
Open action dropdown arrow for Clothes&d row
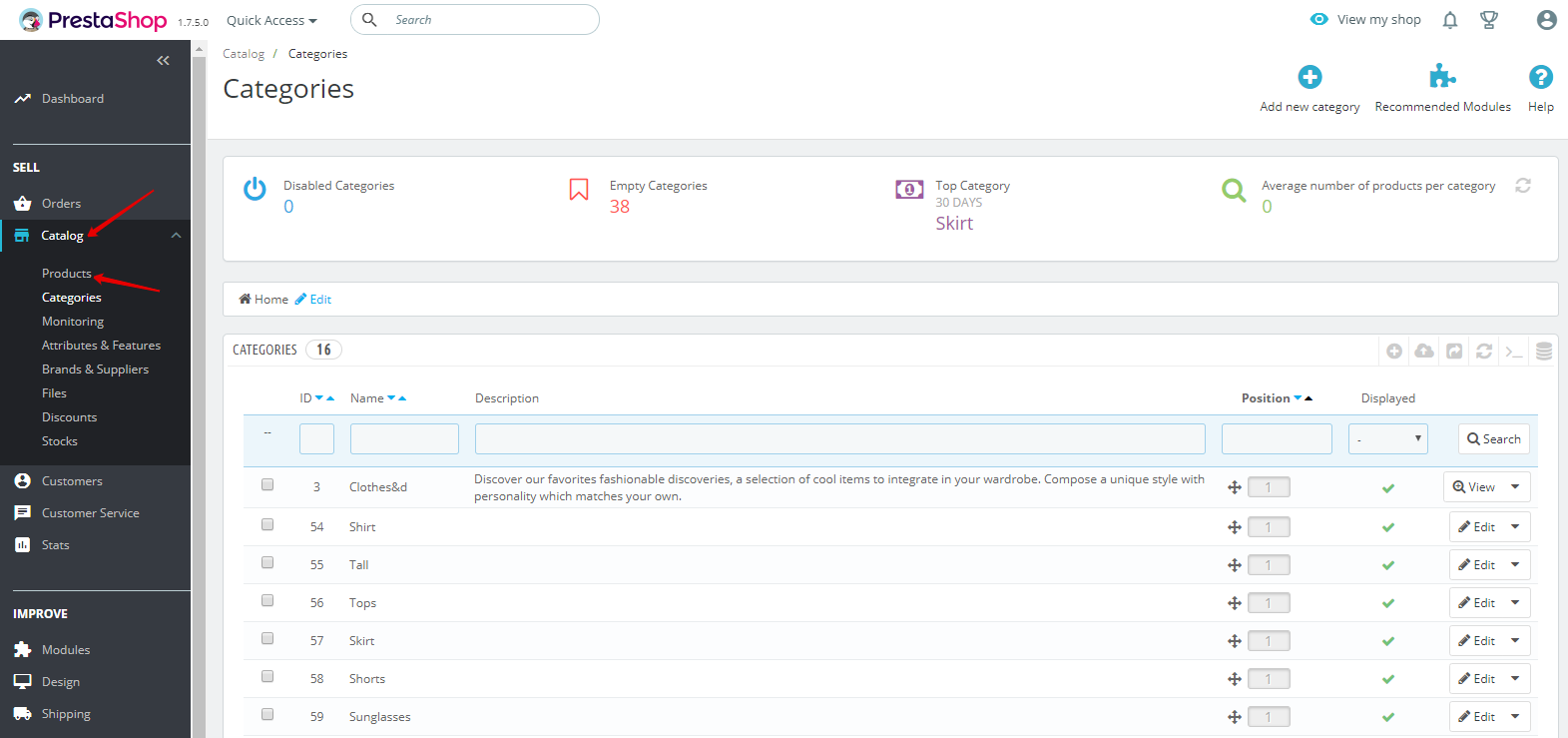1516,486
